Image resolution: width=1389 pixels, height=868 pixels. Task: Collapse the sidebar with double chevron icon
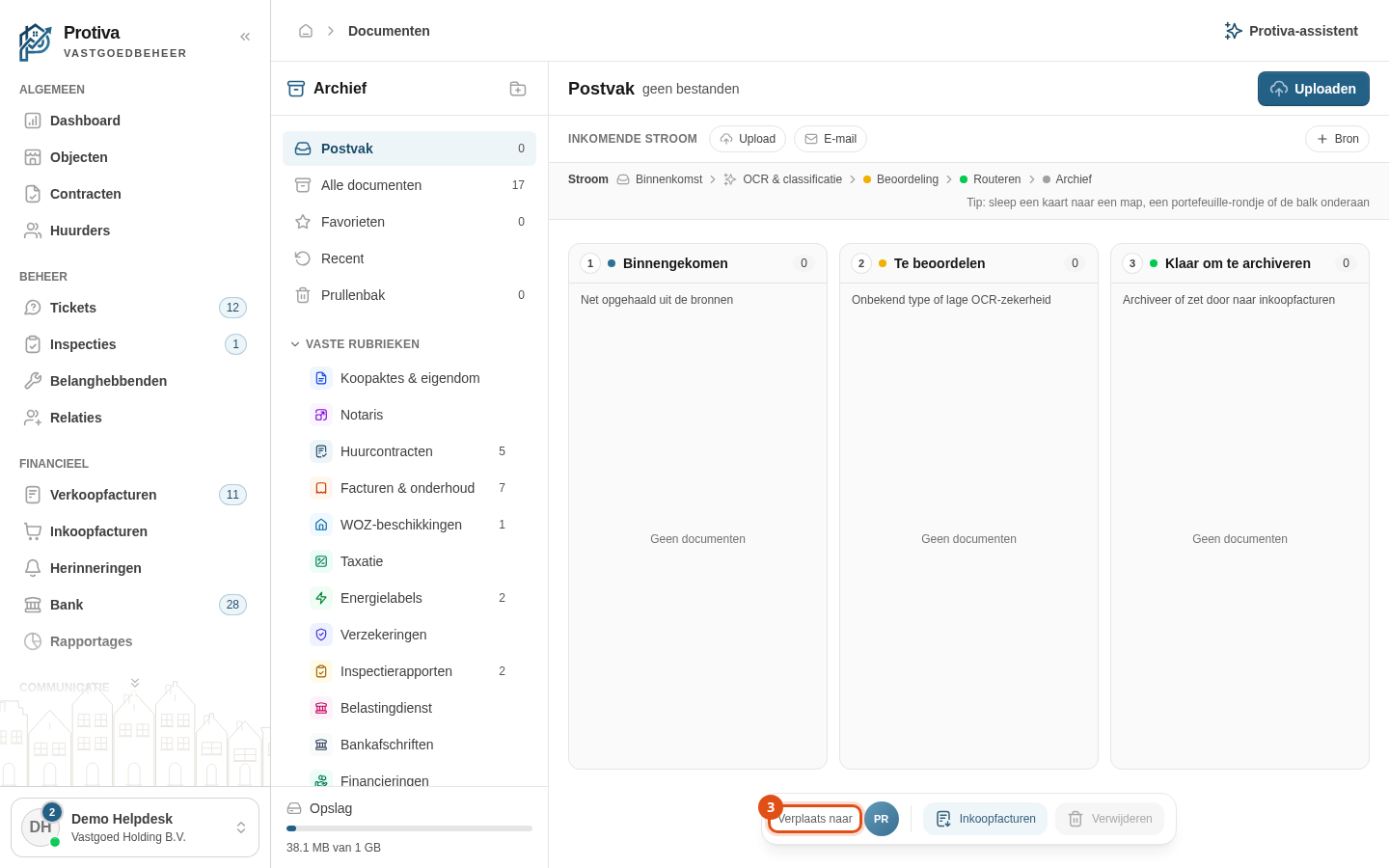click(245, 37)
